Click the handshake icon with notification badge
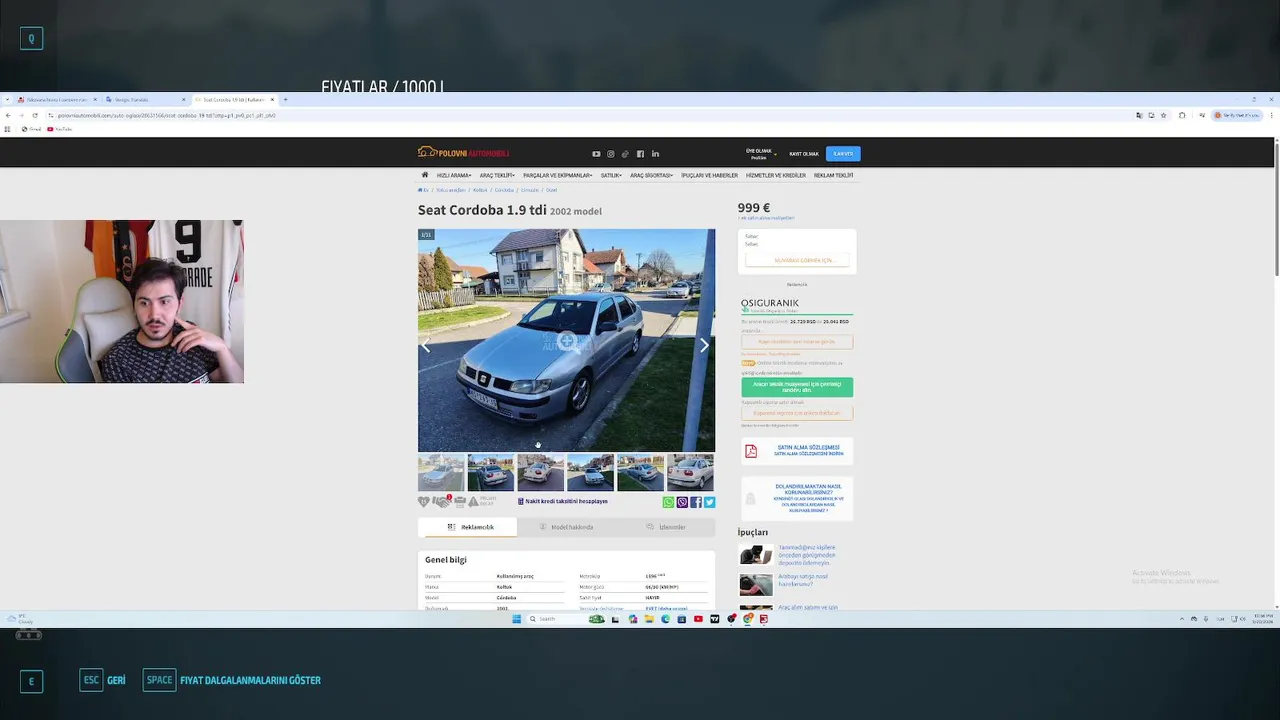Viewport: 1280px width, 720px height. [x=441, y=501]
